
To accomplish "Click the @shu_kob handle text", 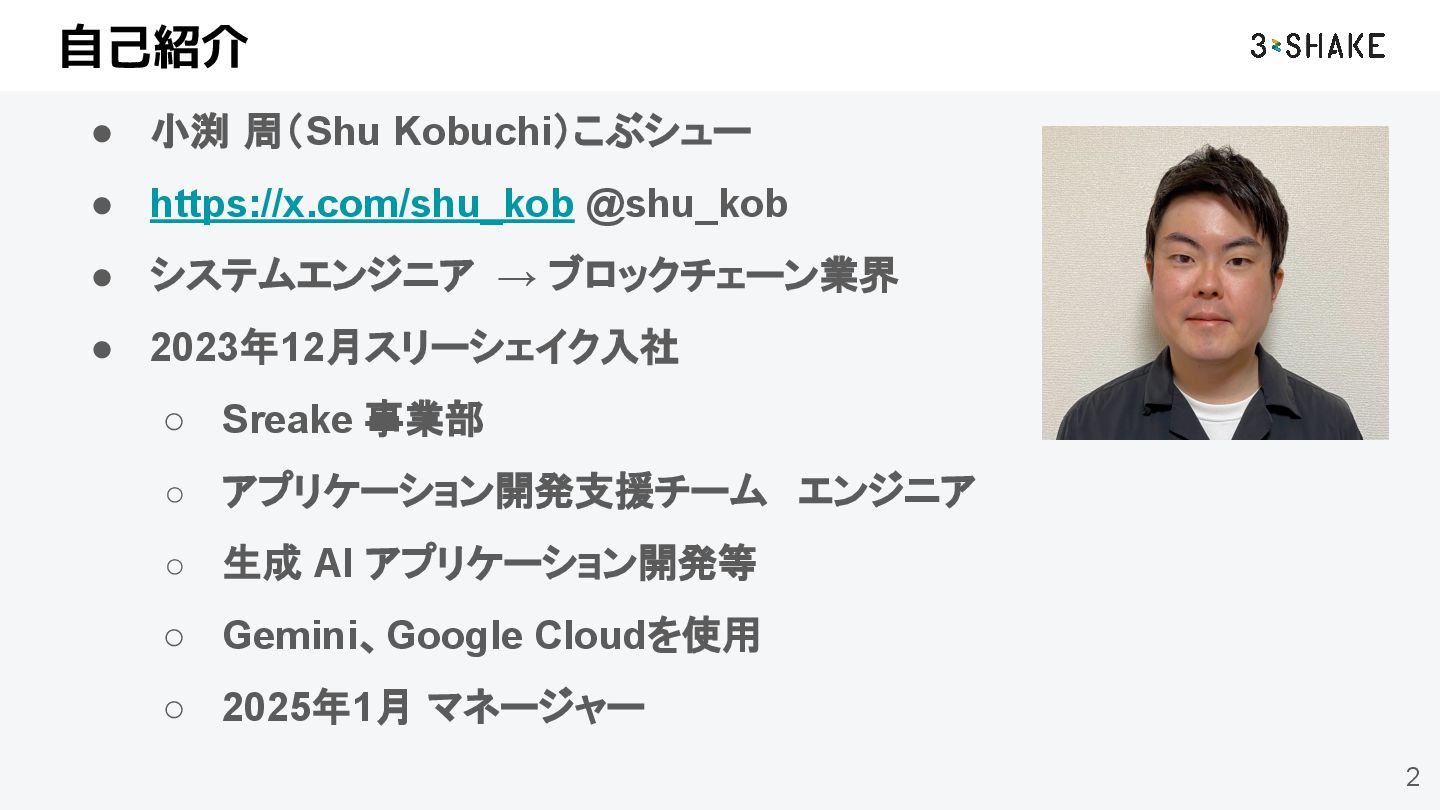I will point(686,204).
